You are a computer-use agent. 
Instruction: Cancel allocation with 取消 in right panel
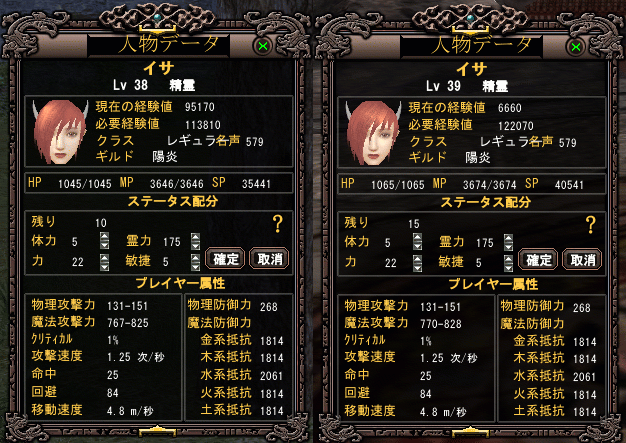pos(582,260)
